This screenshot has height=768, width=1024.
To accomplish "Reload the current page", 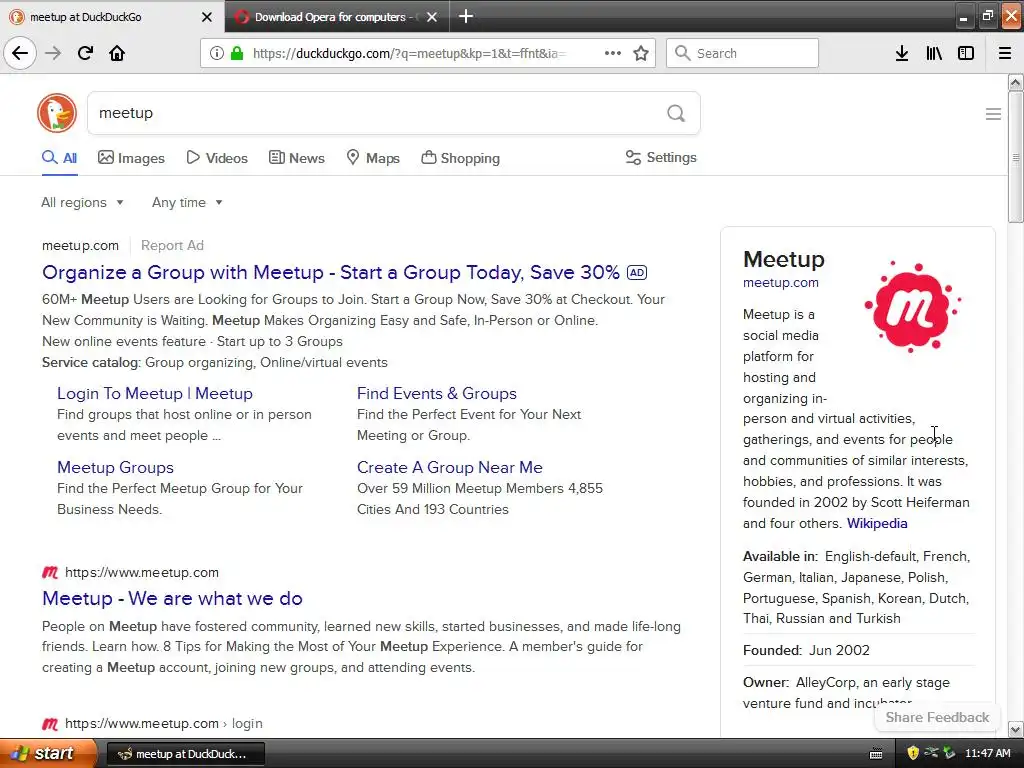I will pos(85,53).
